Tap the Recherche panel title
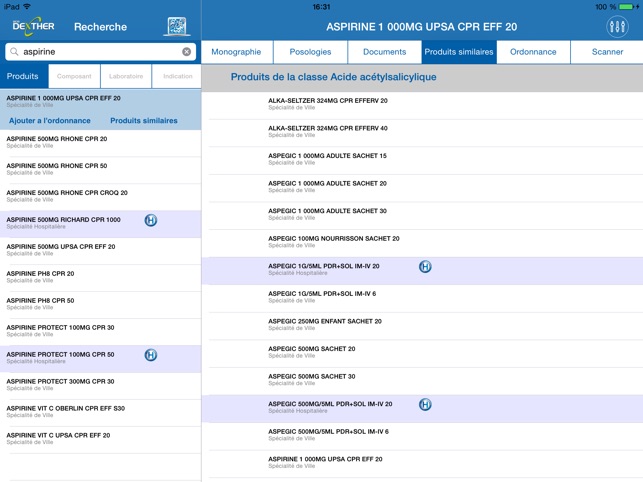 tap(100, 27)
